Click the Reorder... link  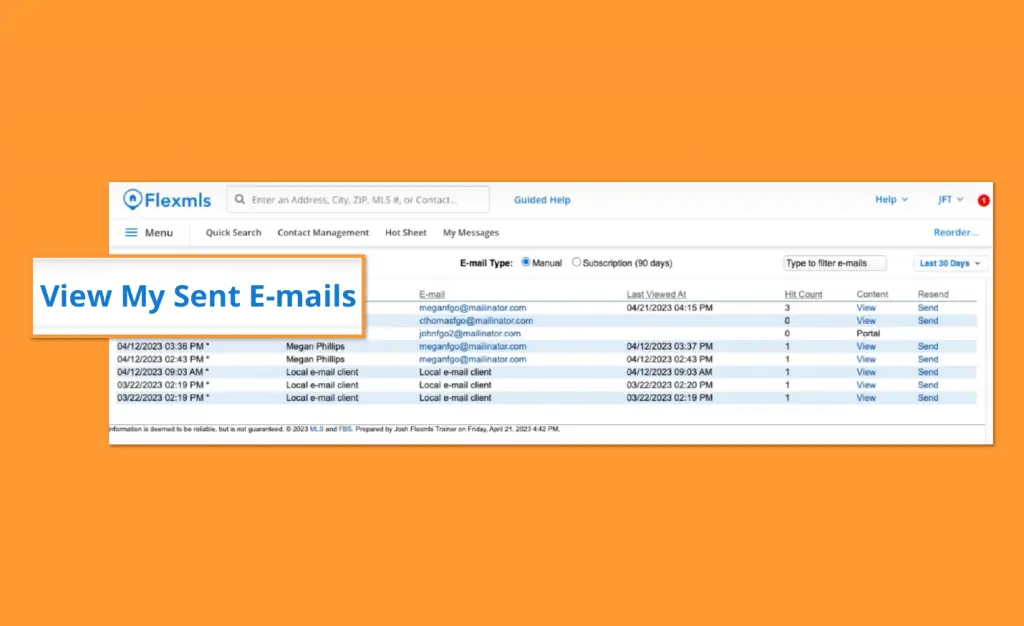956,233
